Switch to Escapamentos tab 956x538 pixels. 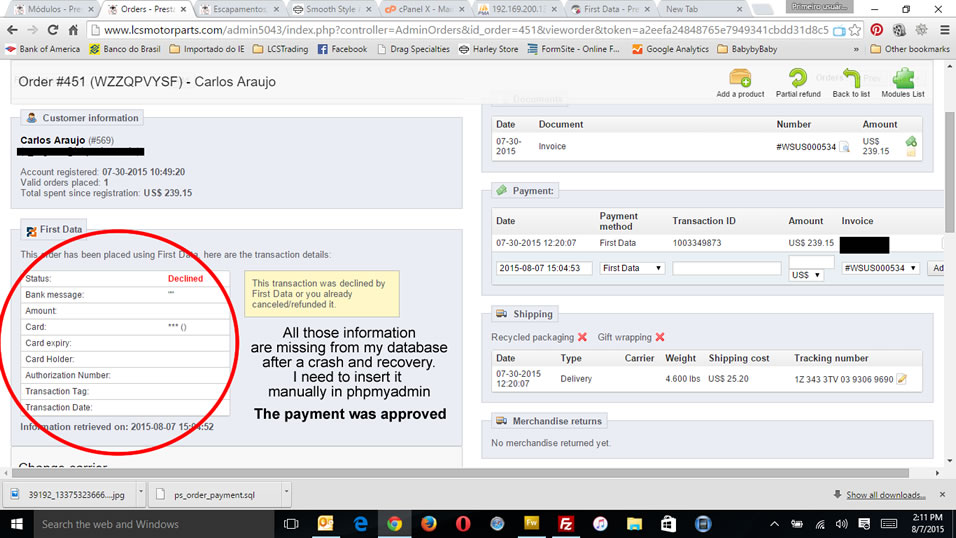(x=239, y=9)
